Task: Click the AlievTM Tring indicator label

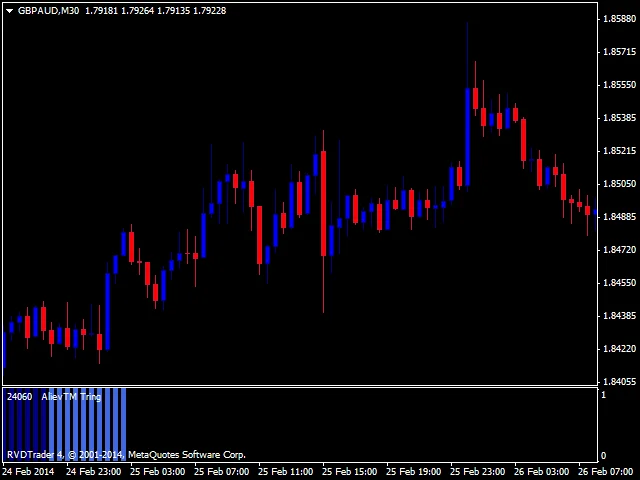Action: point(71,397)
